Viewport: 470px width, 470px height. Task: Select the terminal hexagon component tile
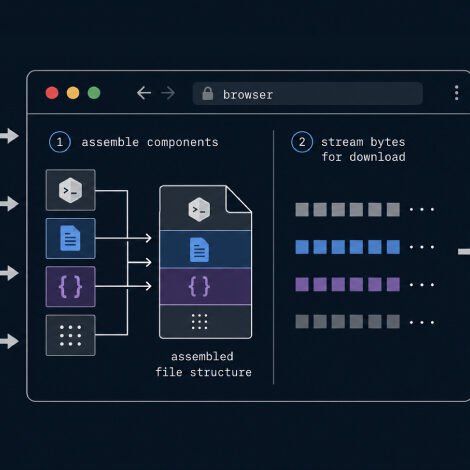[x=71, y=190]
